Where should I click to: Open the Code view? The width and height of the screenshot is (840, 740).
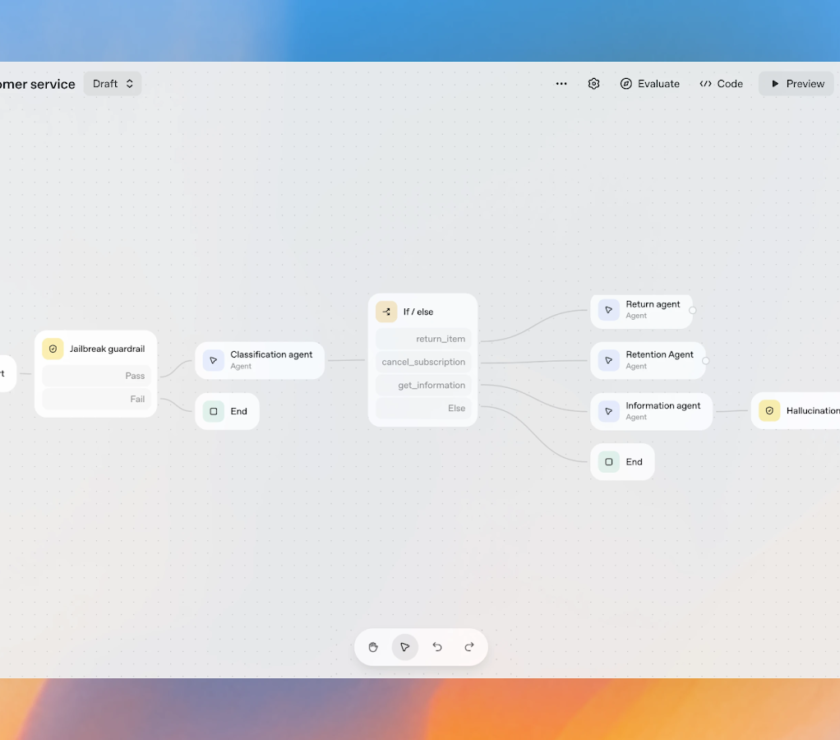(x=721, y=84)
